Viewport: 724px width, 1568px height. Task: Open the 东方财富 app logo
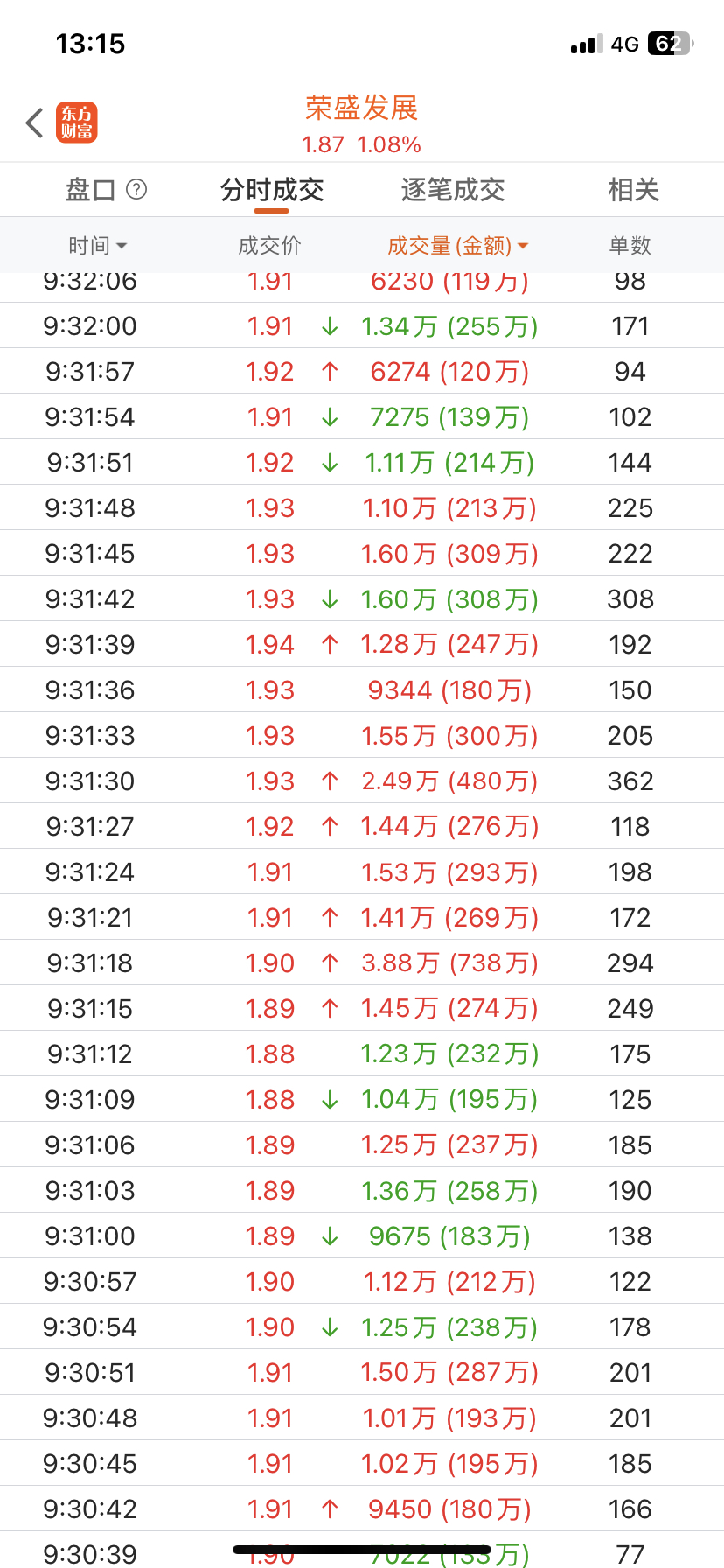pos(77,122)
